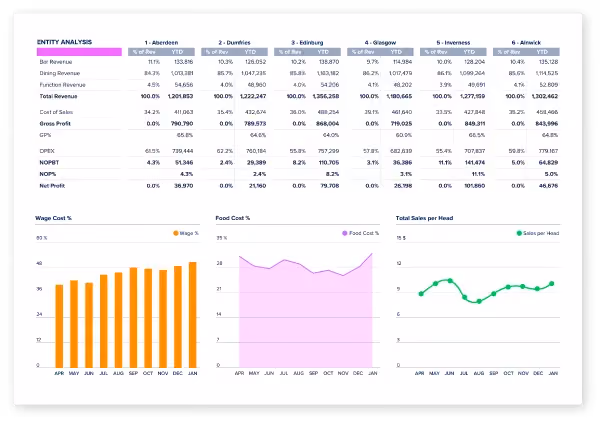
Task: Click the APR label on Food Cost x-axis
Action: 239,373
